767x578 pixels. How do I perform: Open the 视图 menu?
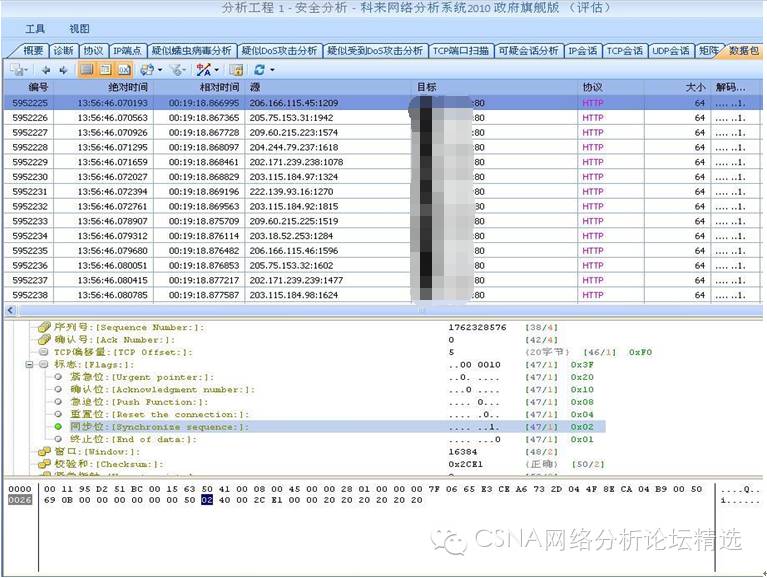pos(79,29)
